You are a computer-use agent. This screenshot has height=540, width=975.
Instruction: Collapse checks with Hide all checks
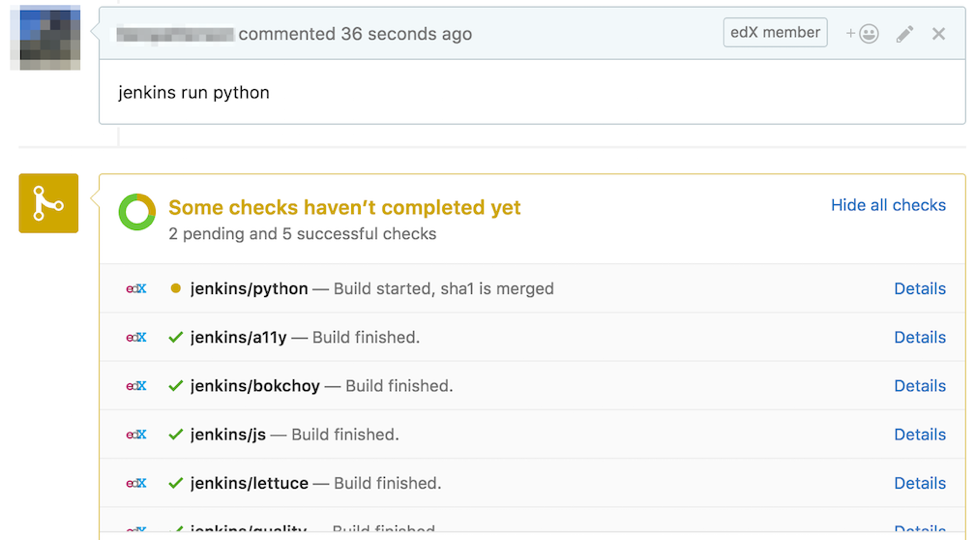tap(888, 205)
